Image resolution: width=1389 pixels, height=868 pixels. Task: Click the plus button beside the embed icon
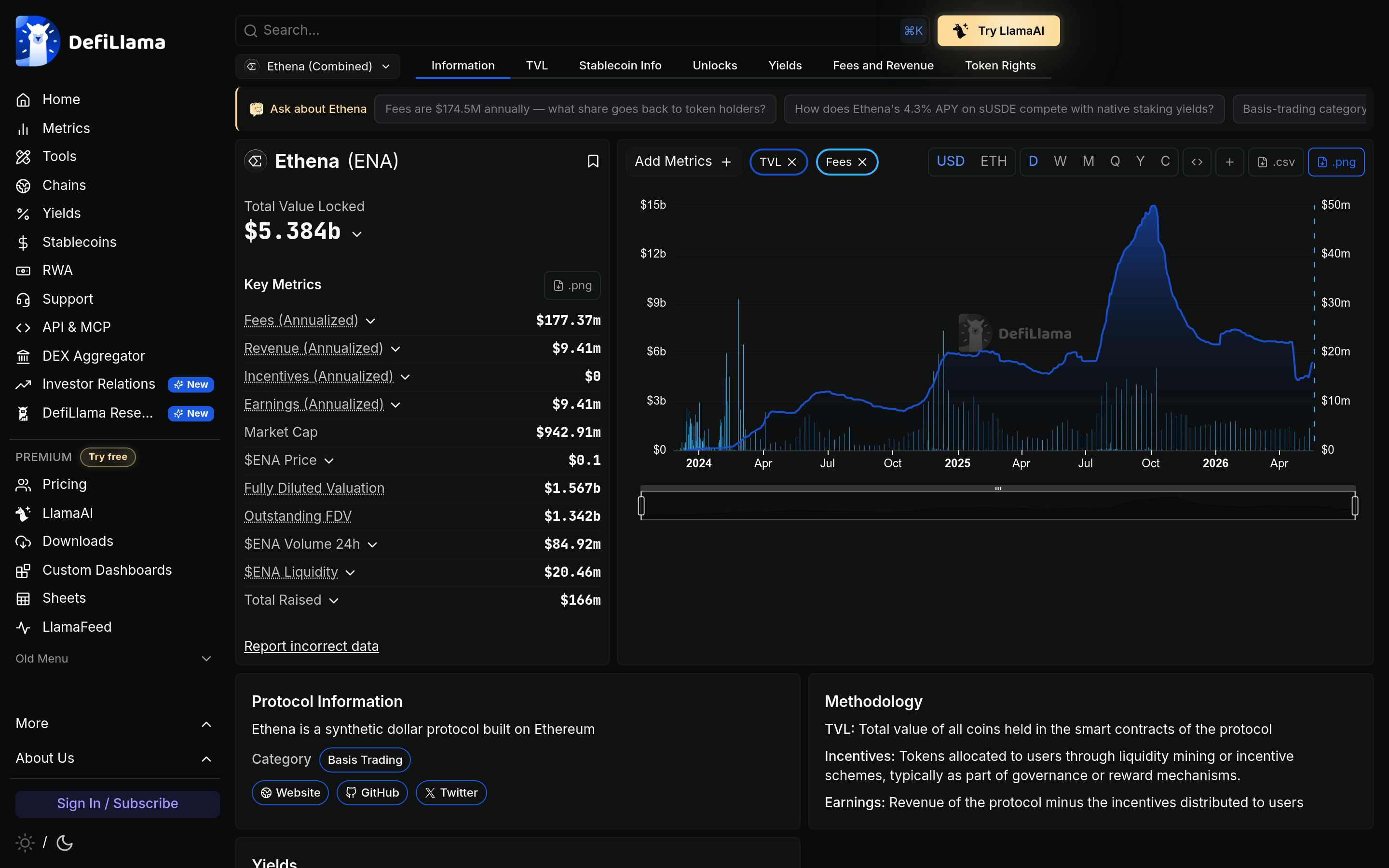(1229, 162)
